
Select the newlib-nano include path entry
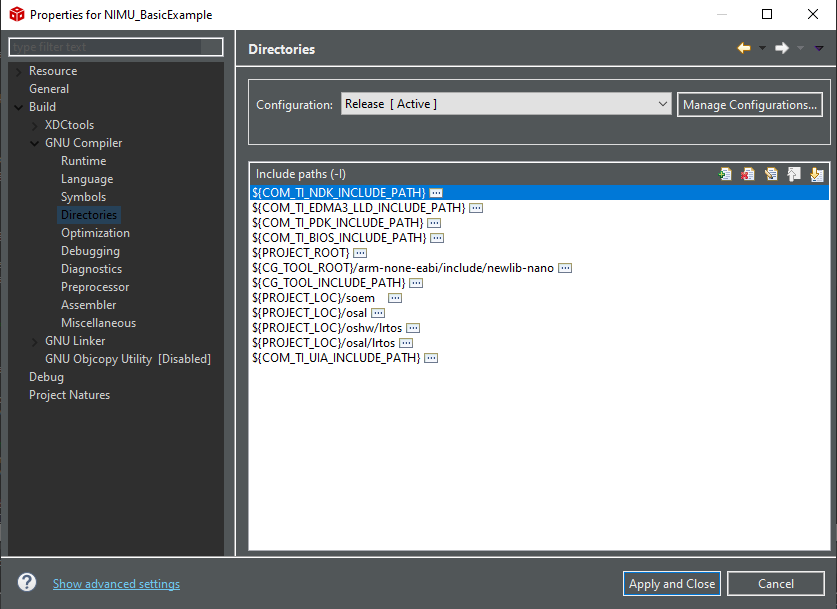pyautogui.click(x=403, y=267)
